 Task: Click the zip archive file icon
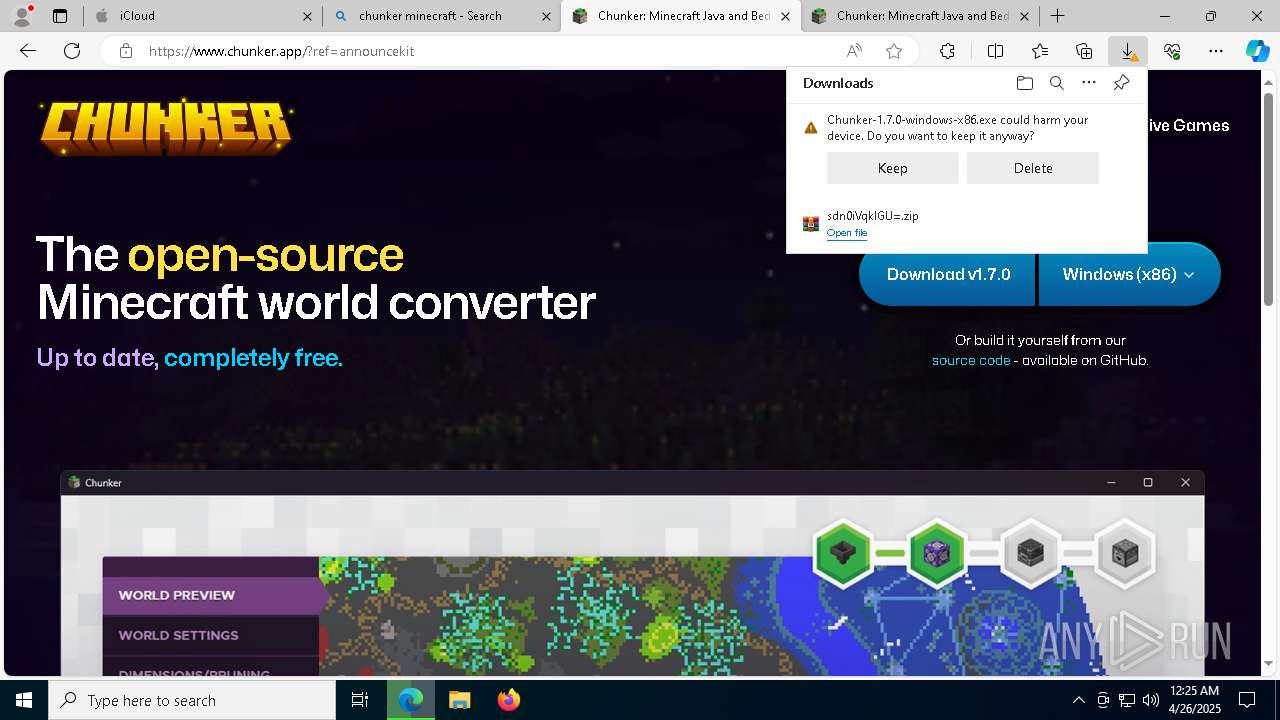pos(811,224)
